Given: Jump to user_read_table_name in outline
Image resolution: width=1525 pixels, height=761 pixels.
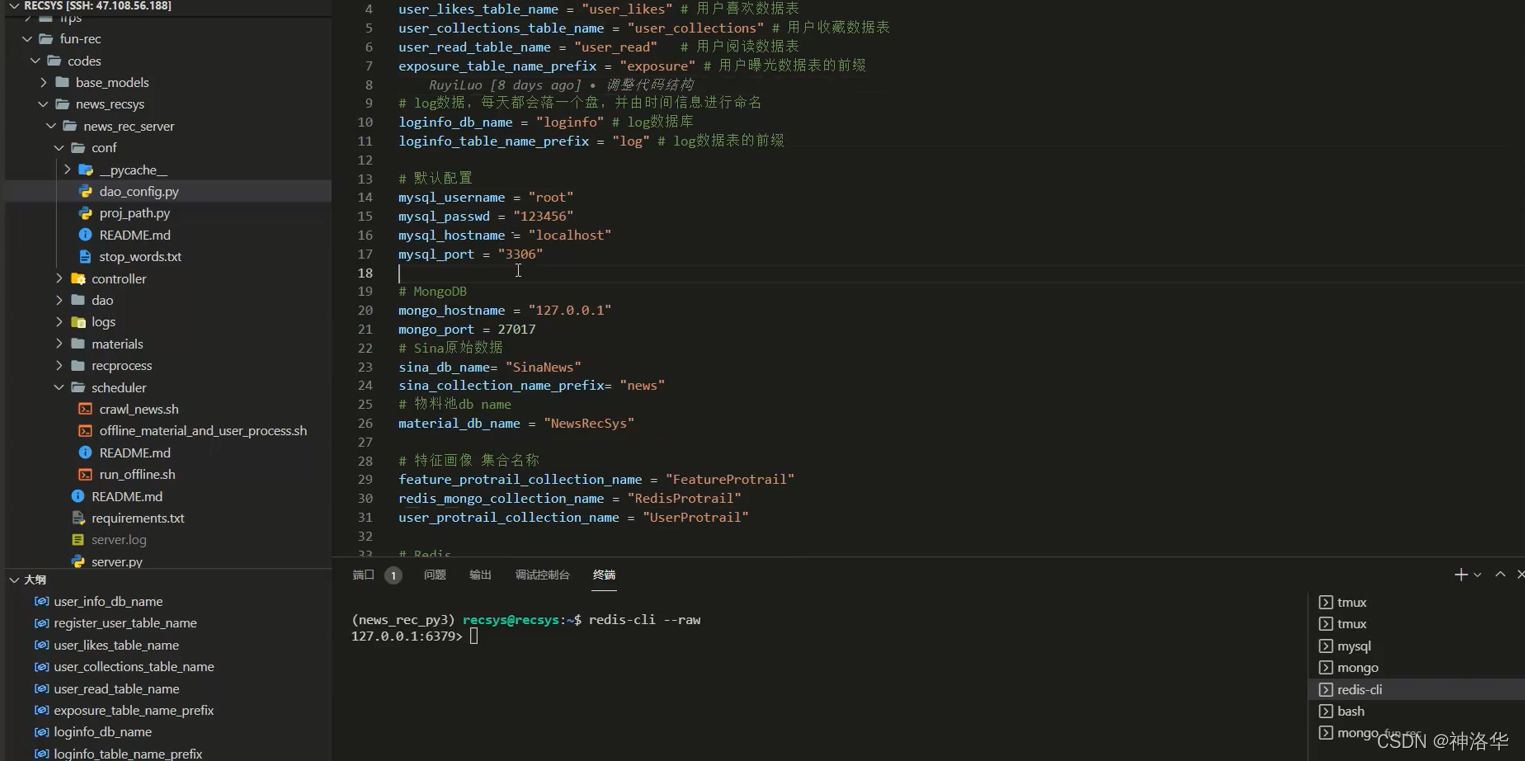Looking at the screenshot, I should pos(117,689).
